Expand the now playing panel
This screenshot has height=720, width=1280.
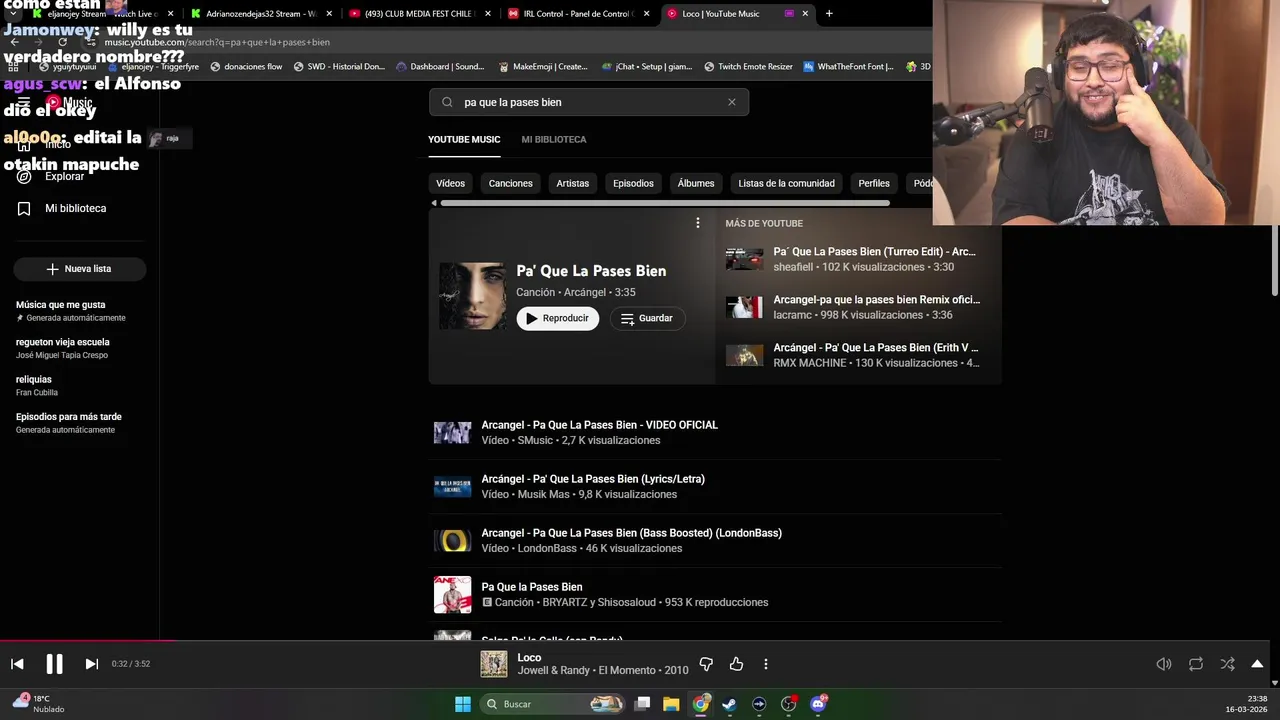[x=1257, y=664]
